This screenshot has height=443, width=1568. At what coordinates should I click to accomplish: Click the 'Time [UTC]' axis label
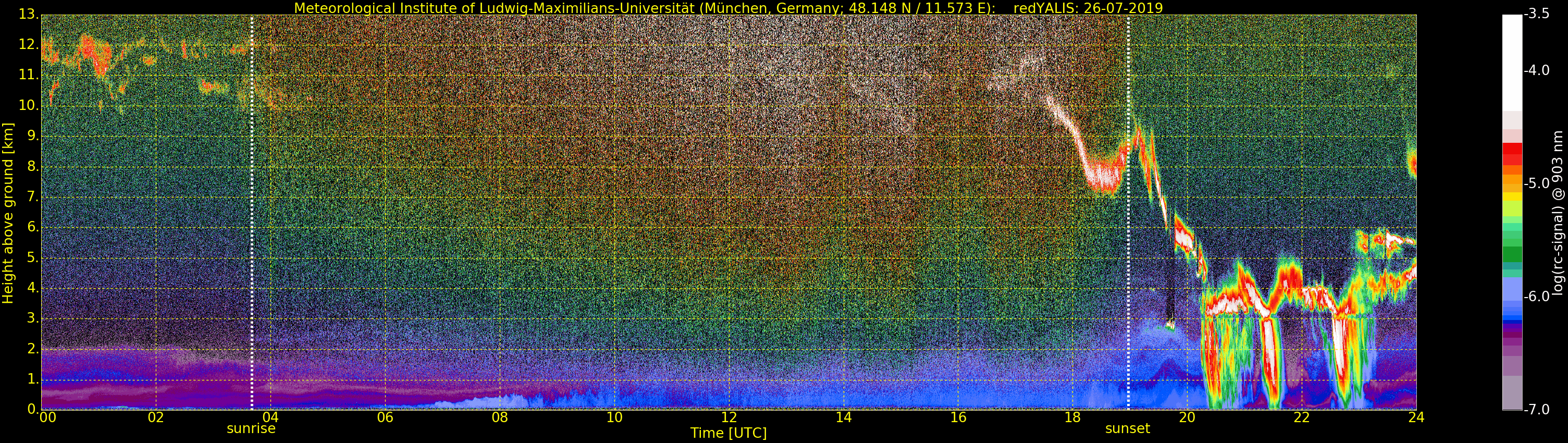point(728,433)
